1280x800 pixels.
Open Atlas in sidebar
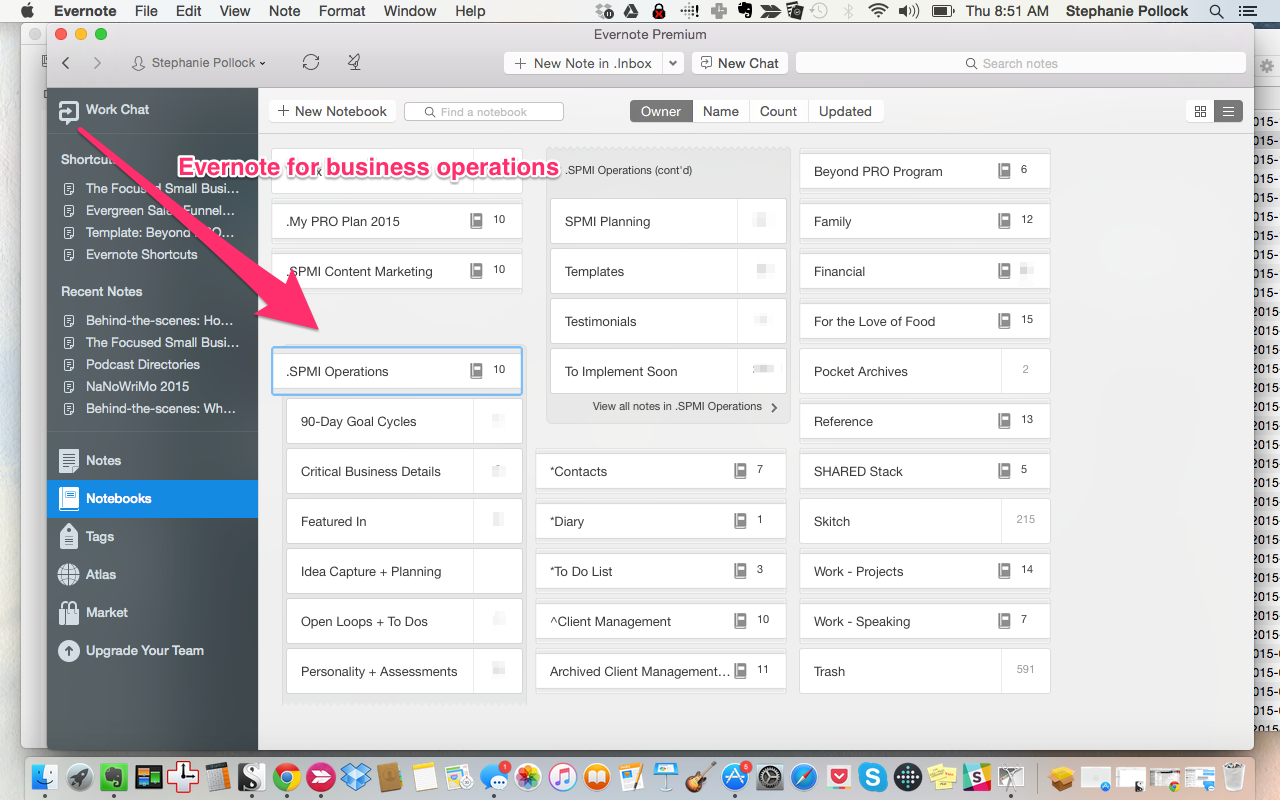[x=152, y=575]
